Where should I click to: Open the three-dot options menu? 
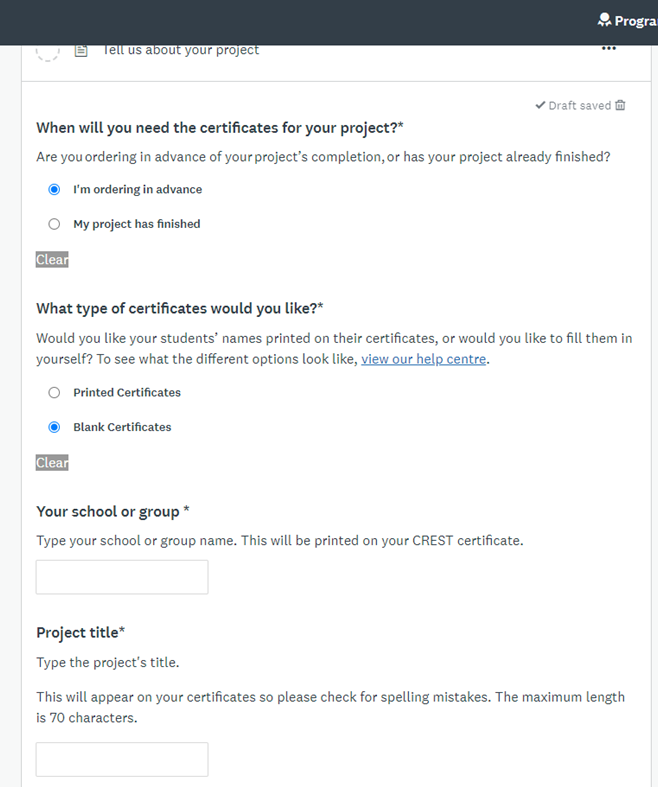[609, 48]
